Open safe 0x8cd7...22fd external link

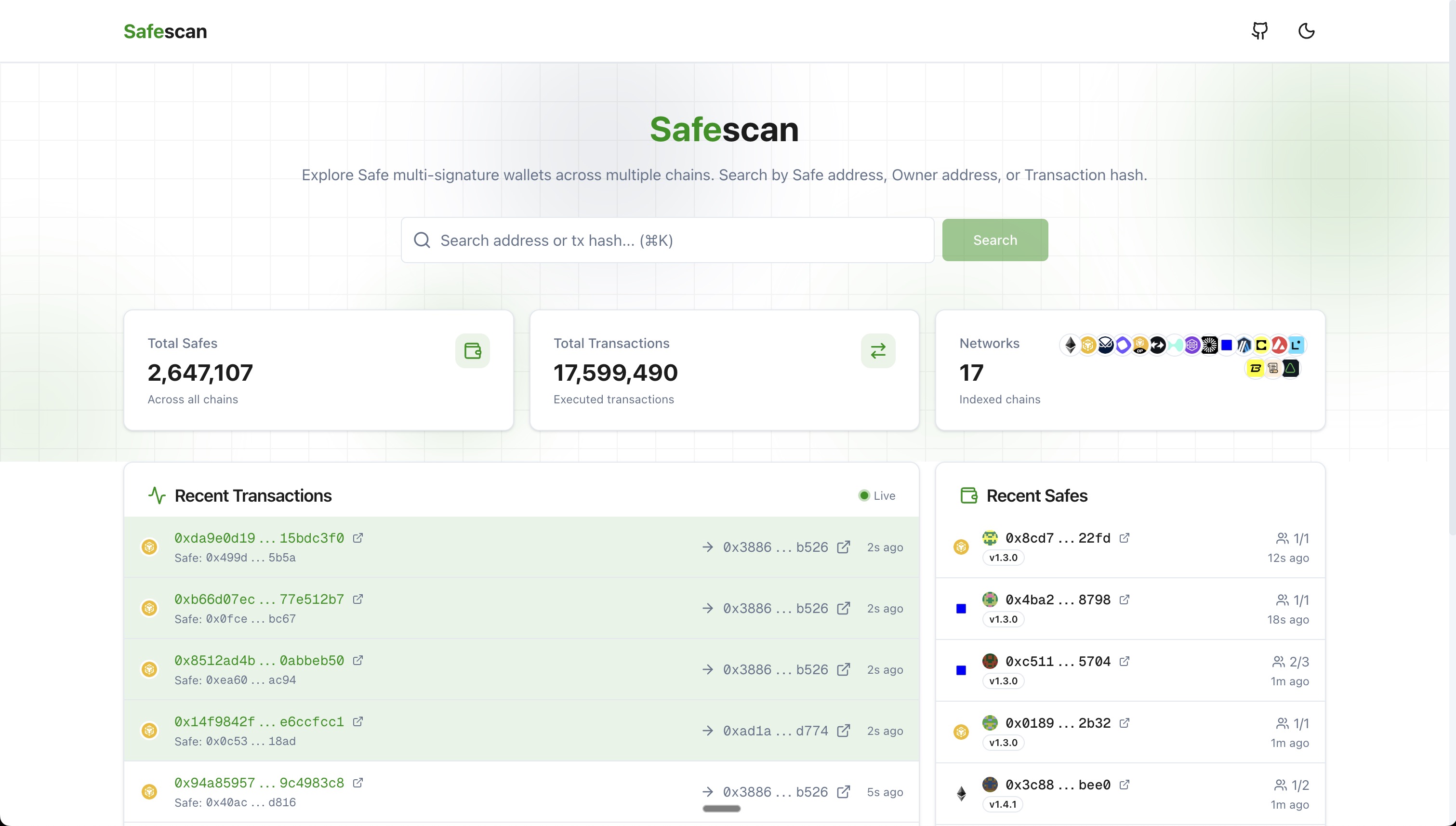(1125, 538)
